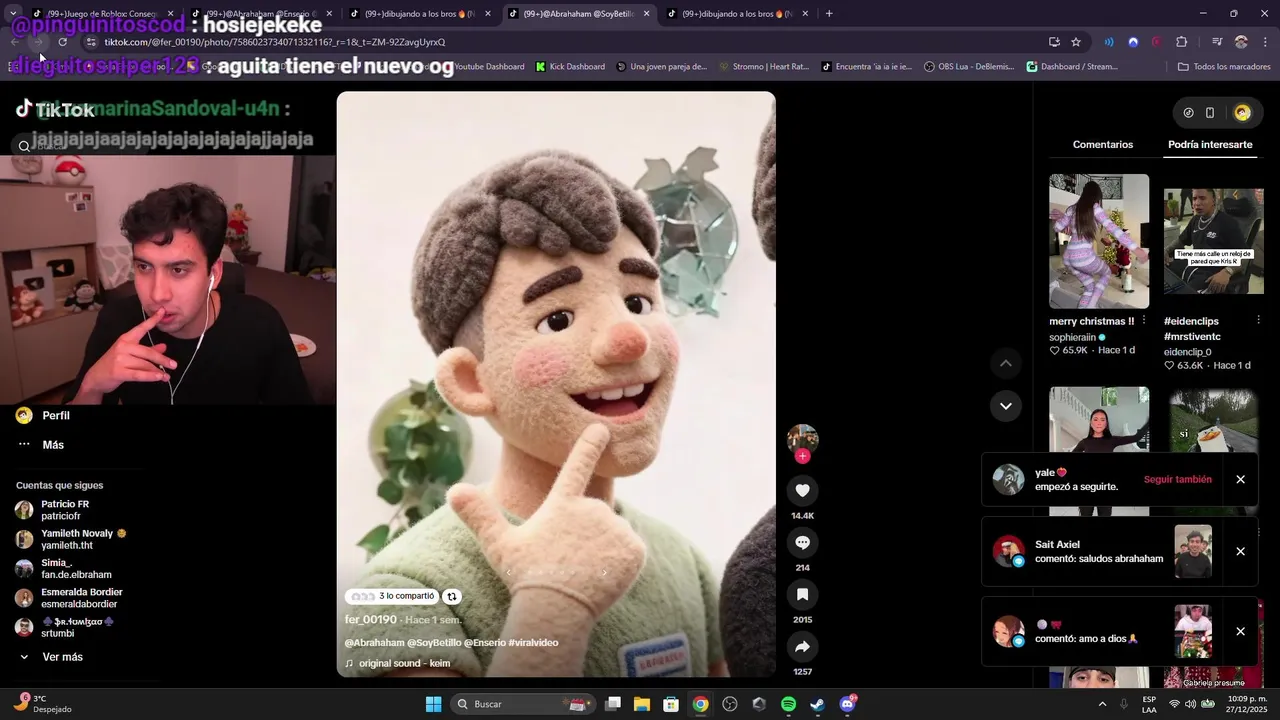Screen dimensions: 1280x720
Task: Click the taskbar Buscar search box
Action: tap(521, 704)
